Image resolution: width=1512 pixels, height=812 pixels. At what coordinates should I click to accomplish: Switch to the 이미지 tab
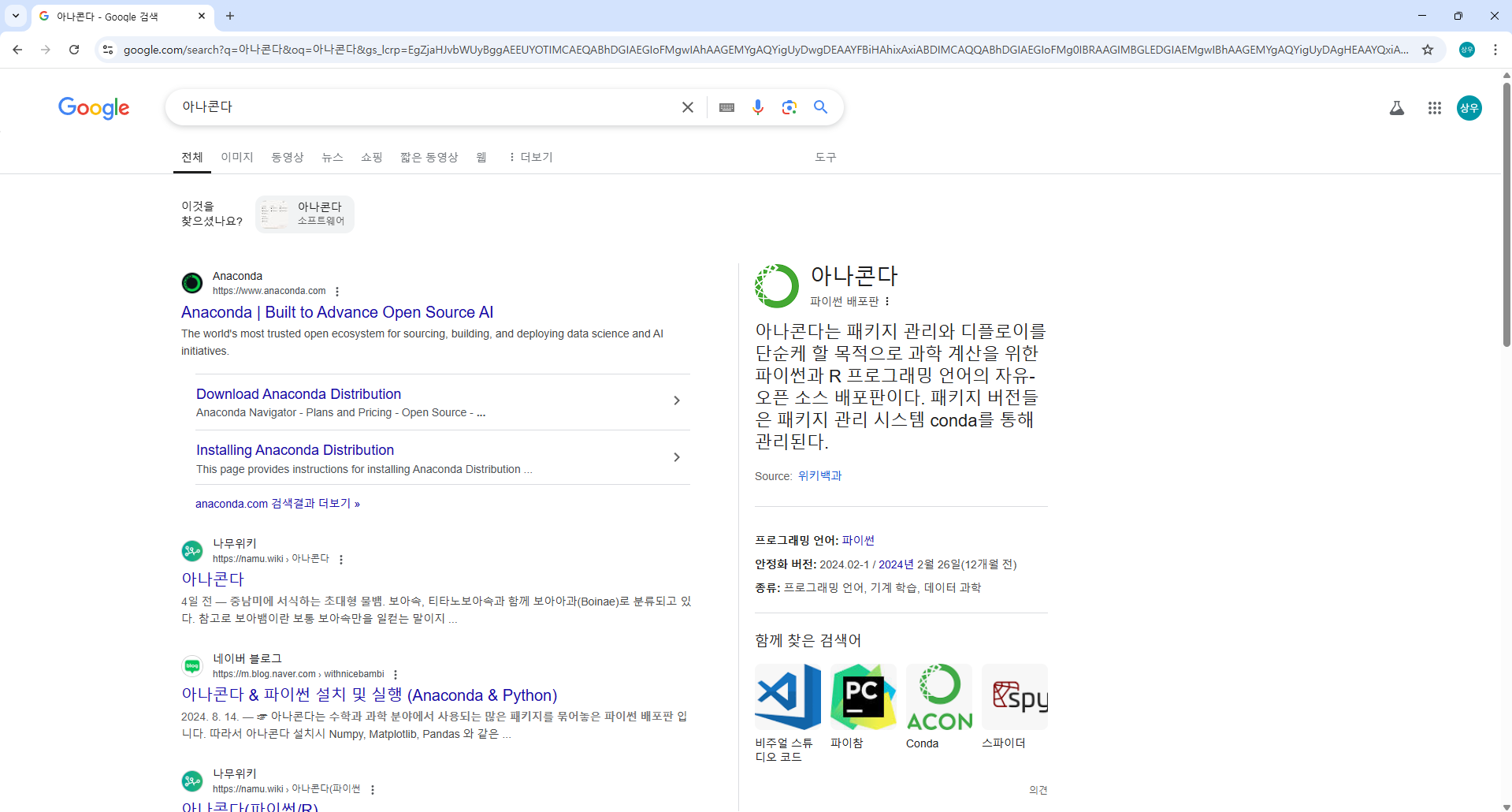[237, 157]
